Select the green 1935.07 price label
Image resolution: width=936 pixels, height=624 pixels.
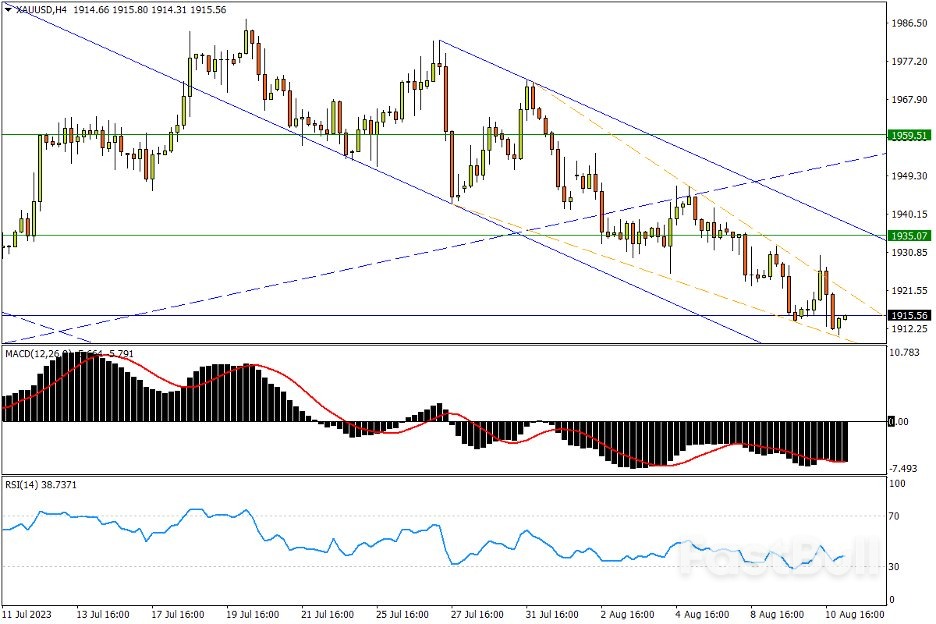(909, 236)
